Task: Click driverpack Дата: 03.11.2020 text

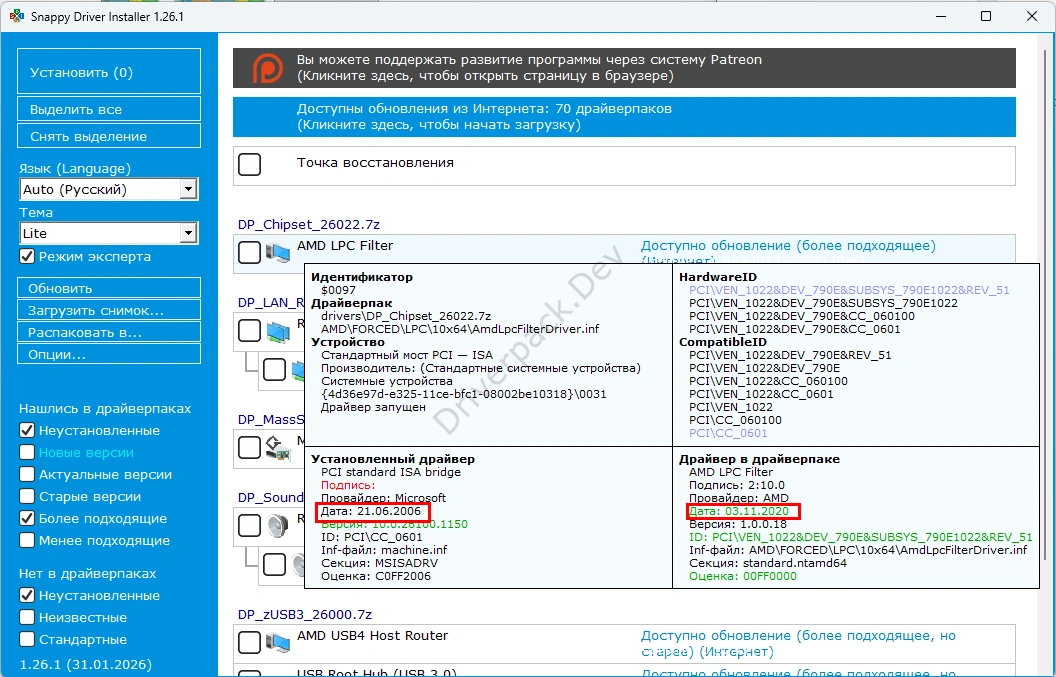Action: click(739, 511)
